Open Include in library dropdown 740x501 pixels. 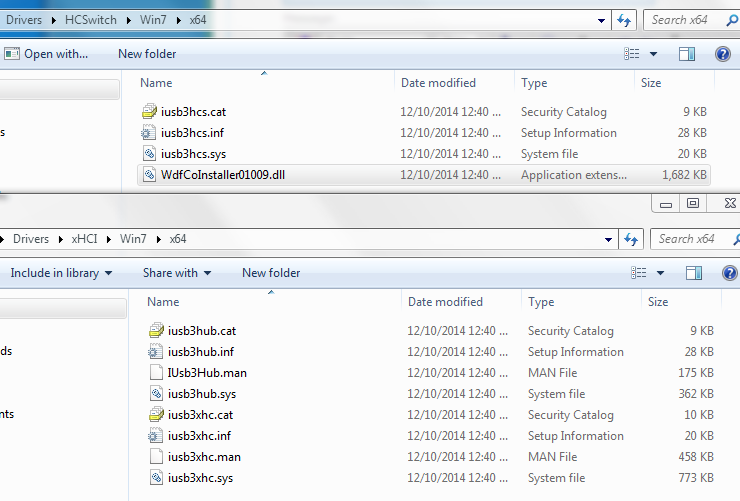click(x=61, y=273)
